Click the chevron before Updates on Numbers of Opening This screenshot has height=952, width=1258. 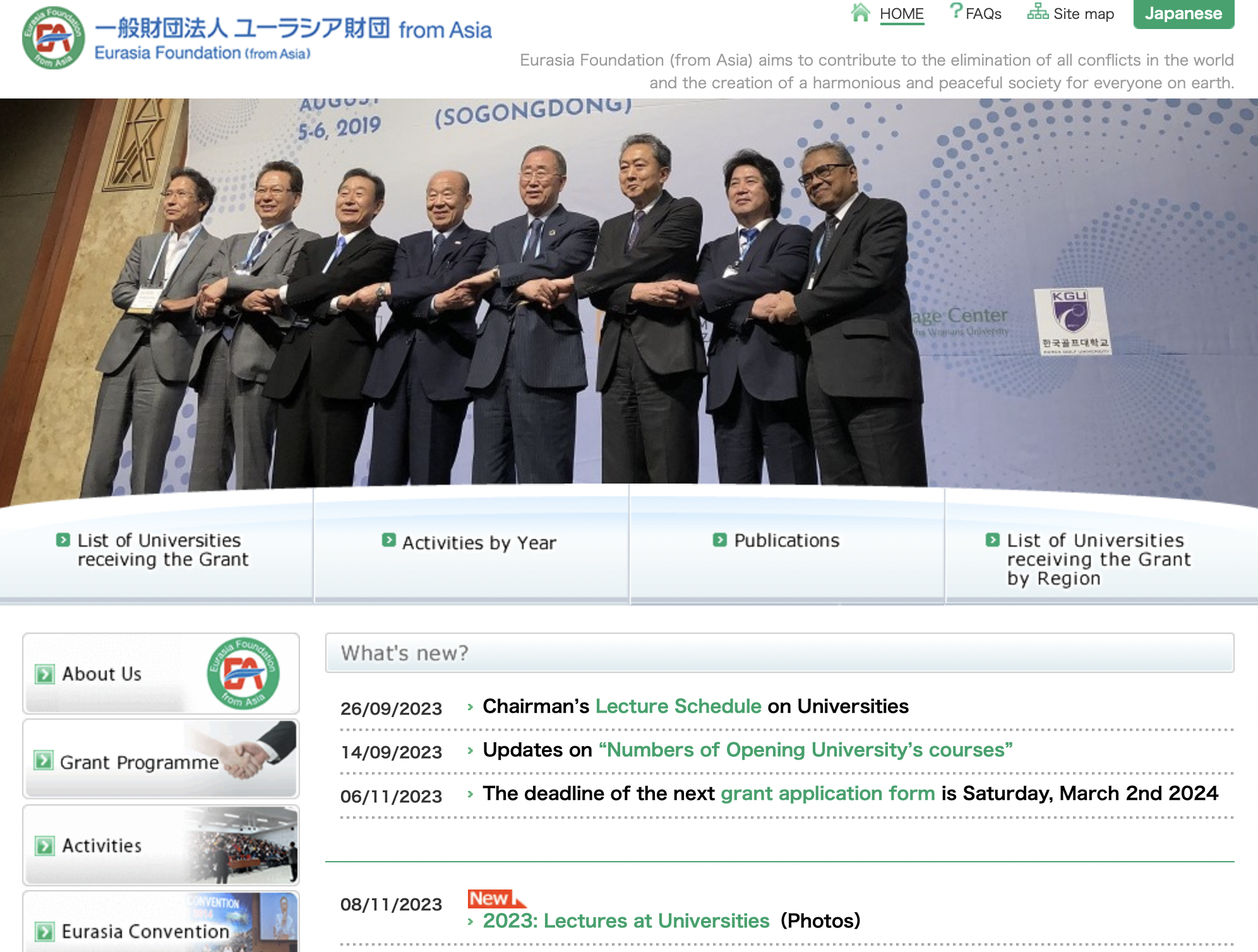(470, 751)
